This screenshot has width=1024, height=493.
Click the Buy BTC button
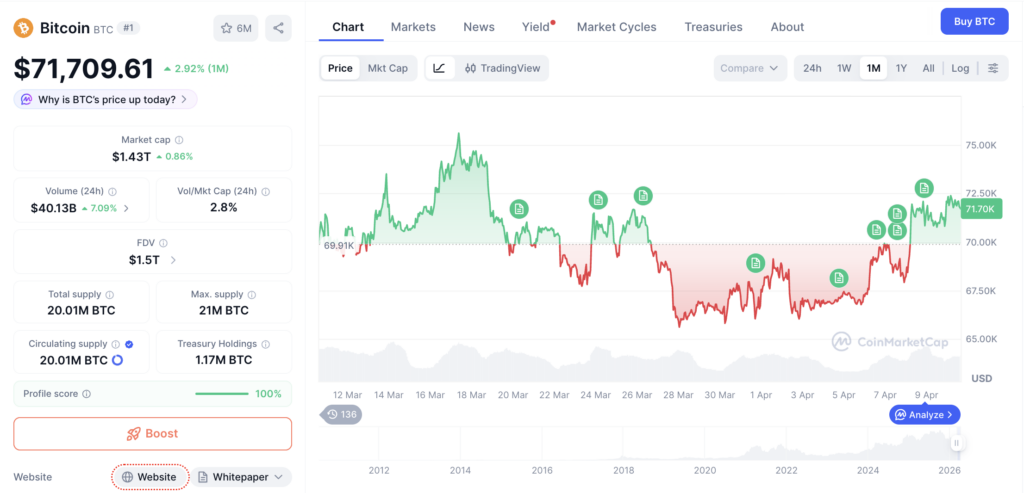pos(974,21)
